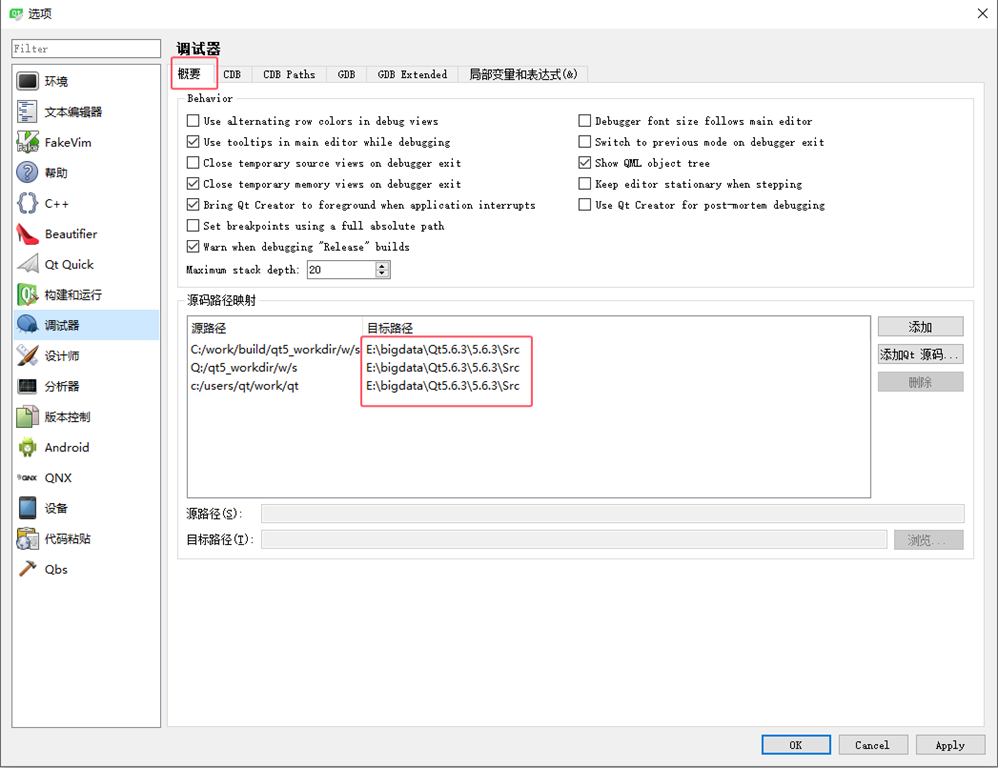Click the 目标路径 column header
Image resolution: width=998 pixels, height=768 pixels.
click(x=616, y=328)
